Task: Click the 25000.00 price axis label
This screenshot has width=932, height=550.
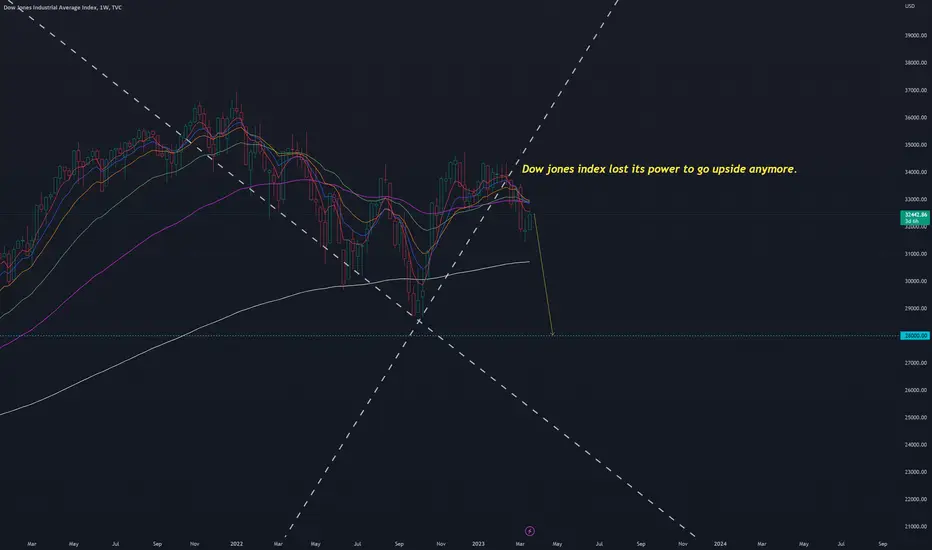Action: click(916, 417)
